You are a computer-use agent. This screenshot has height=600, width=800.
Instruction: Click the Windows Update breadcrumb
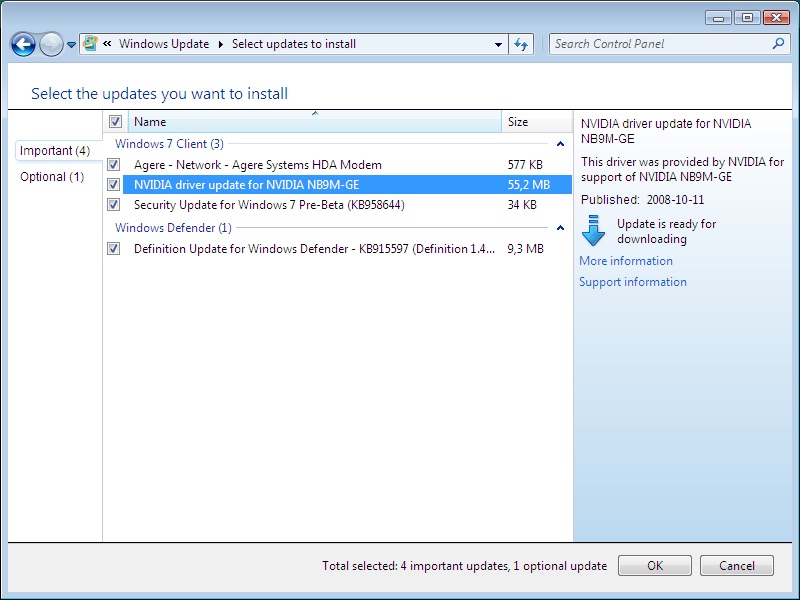[164, 44]
